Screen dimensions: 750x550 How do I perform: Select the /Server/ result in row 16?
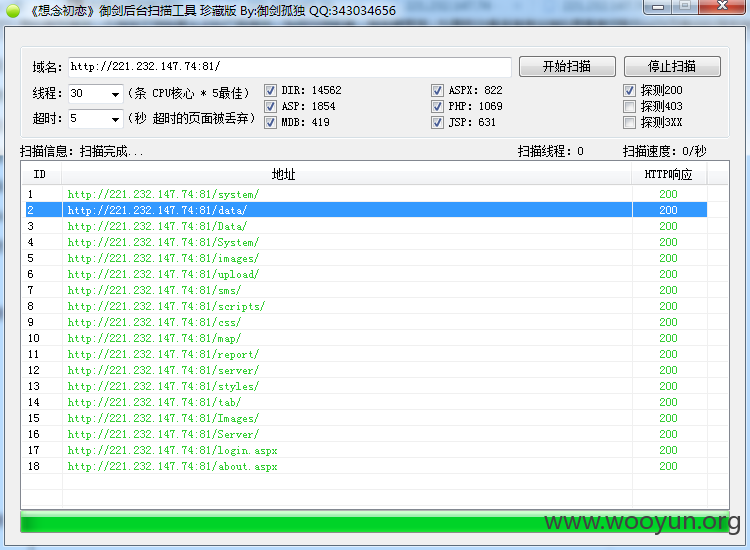coord(366,434)
